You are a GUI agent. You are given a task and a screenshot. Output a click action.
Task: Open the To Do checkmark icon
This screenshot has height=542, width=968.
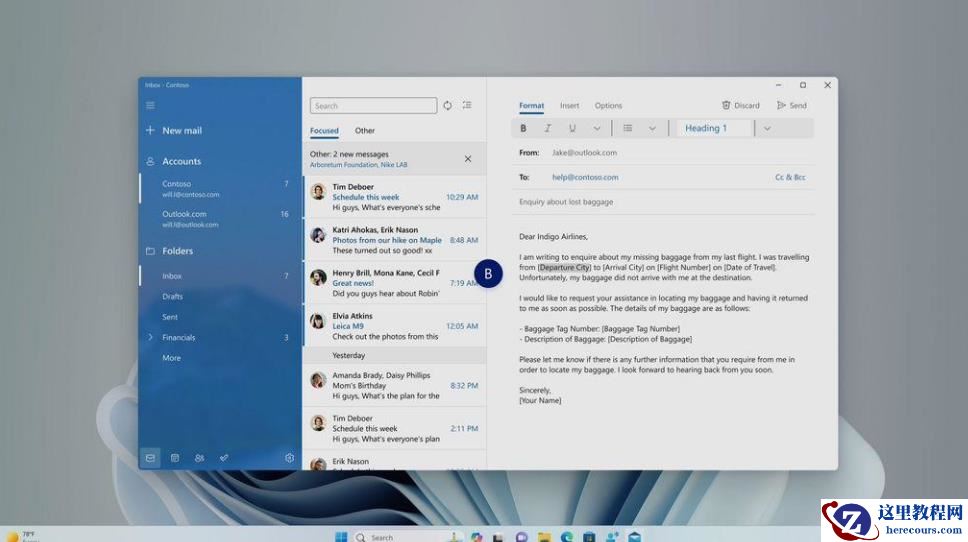[223, 458]
